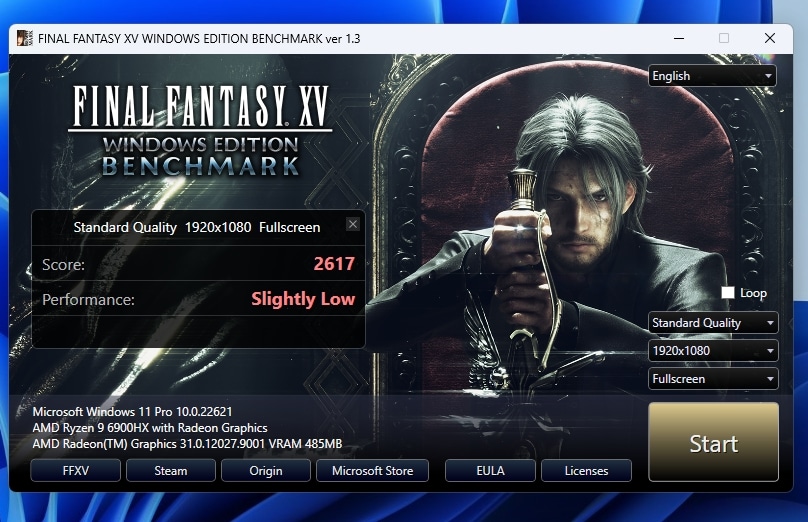Click the Slightly Low performance rating
Viewport: 808px width, 522px height.
[303, 299]
